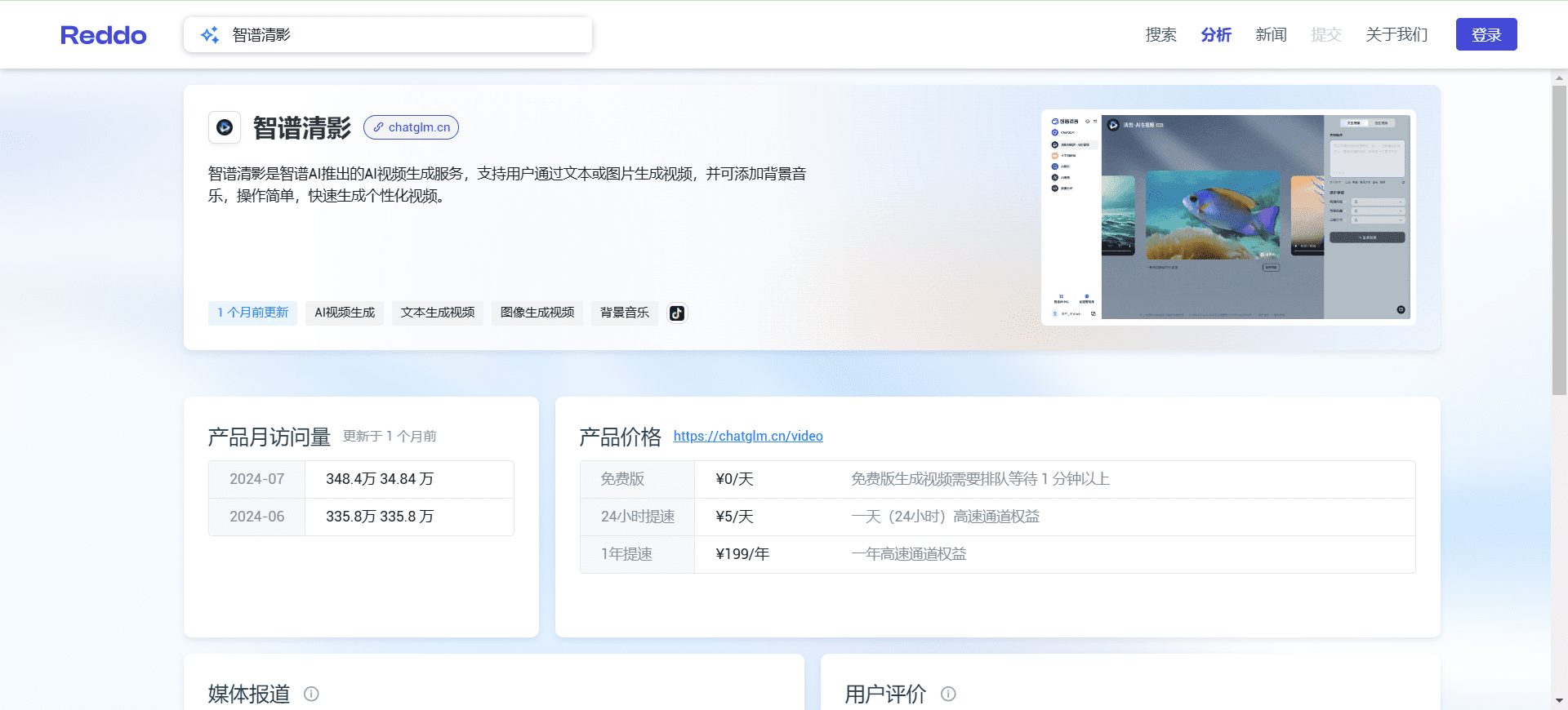Click the sparkle AI icon in search box
This screenshot has width=1568, height=710.
tap(210, 35)
